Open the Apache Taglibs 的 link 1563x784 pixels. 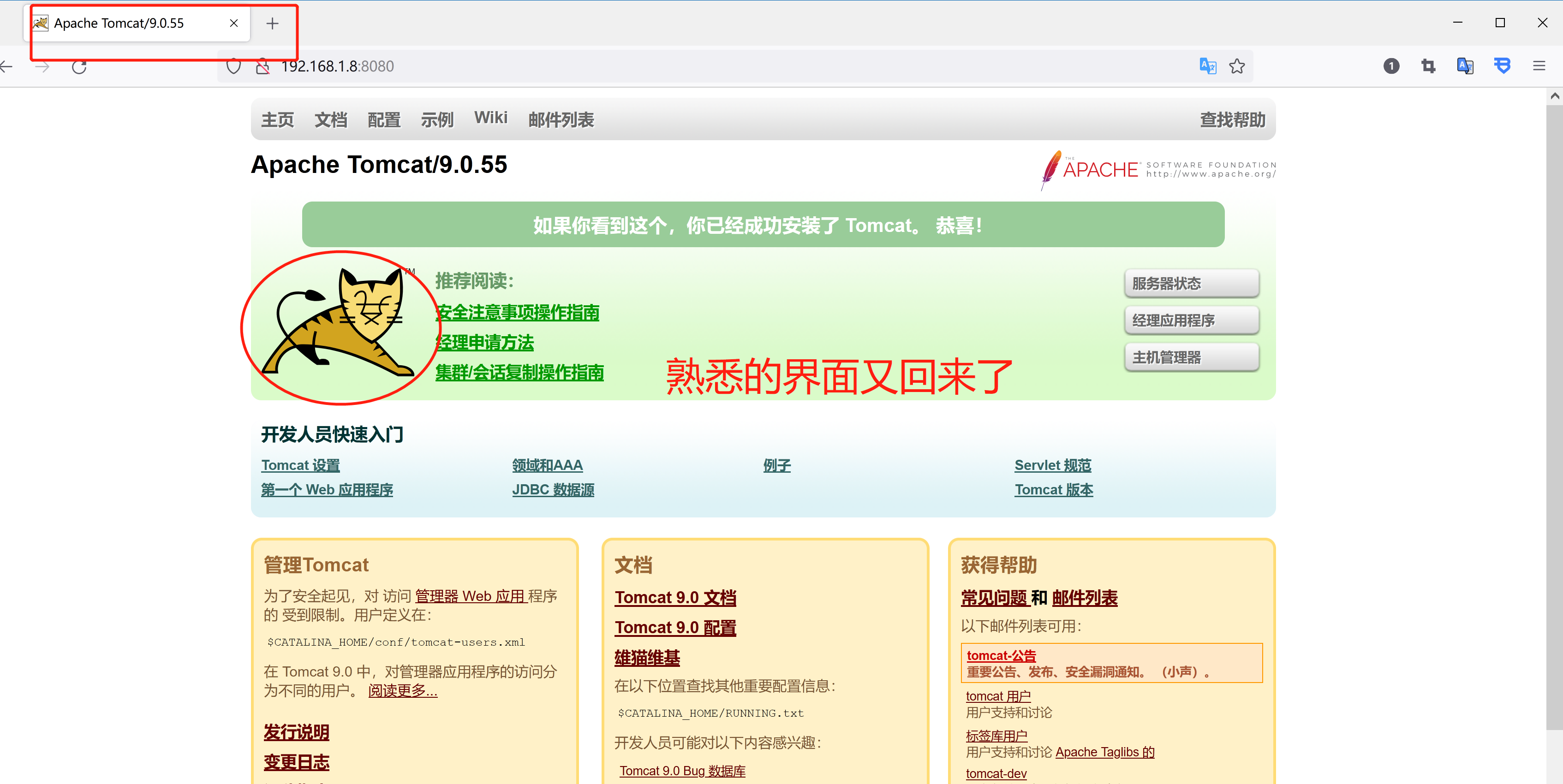(x=1105, y=752)
